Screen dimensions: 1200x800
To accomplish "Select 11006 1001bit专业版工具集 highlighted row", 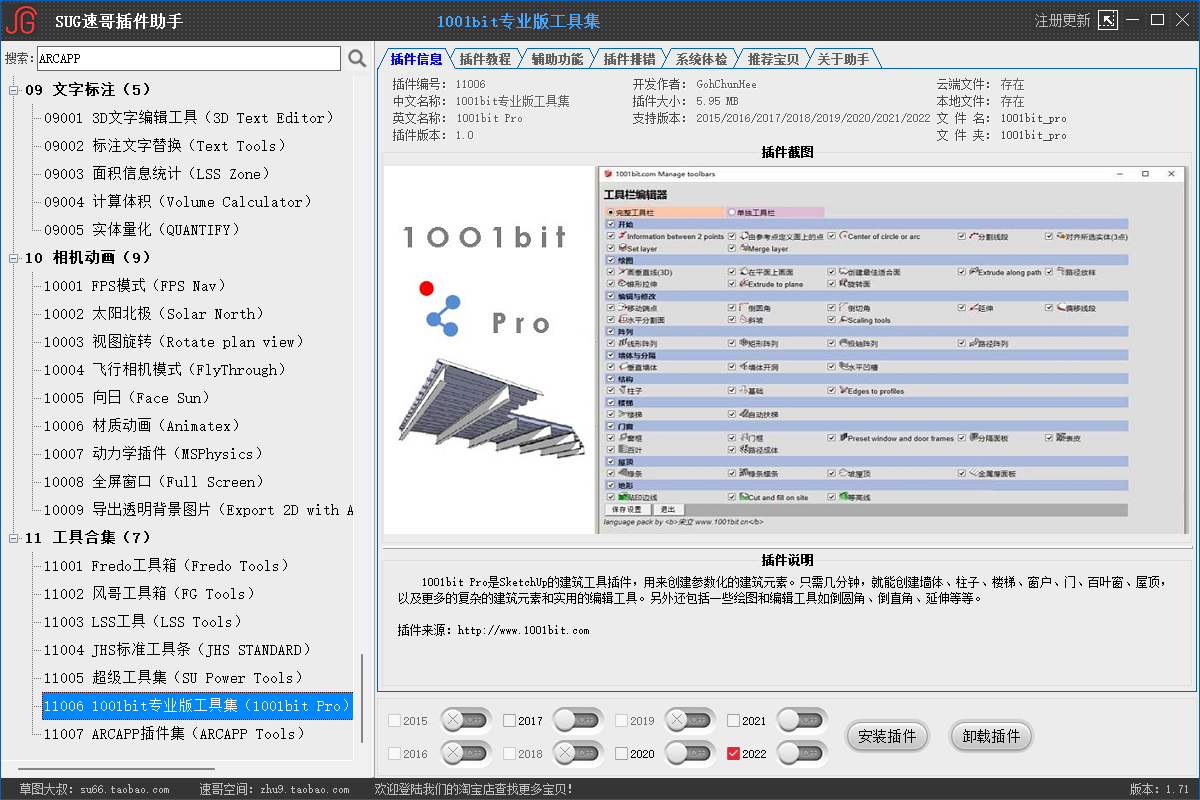I will click(x=197, y=706).
